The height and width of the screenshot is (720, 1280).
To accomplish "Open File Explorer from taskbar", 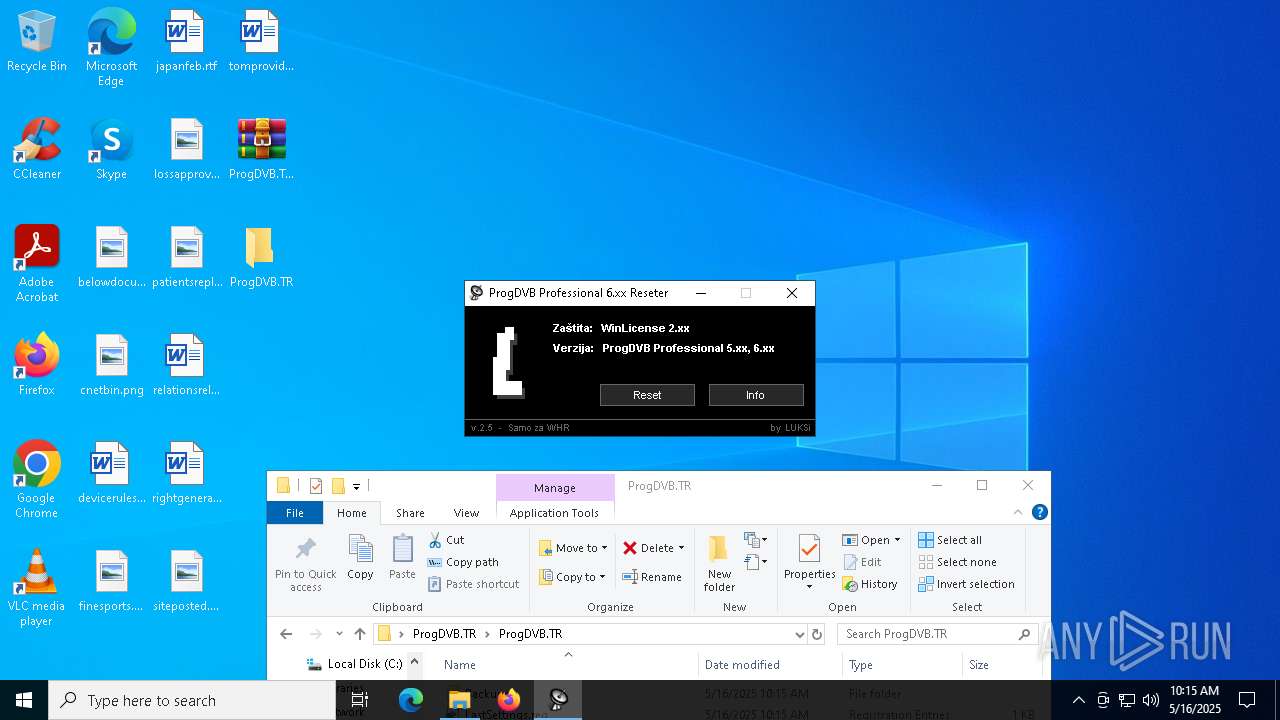I will click(460, 700).
